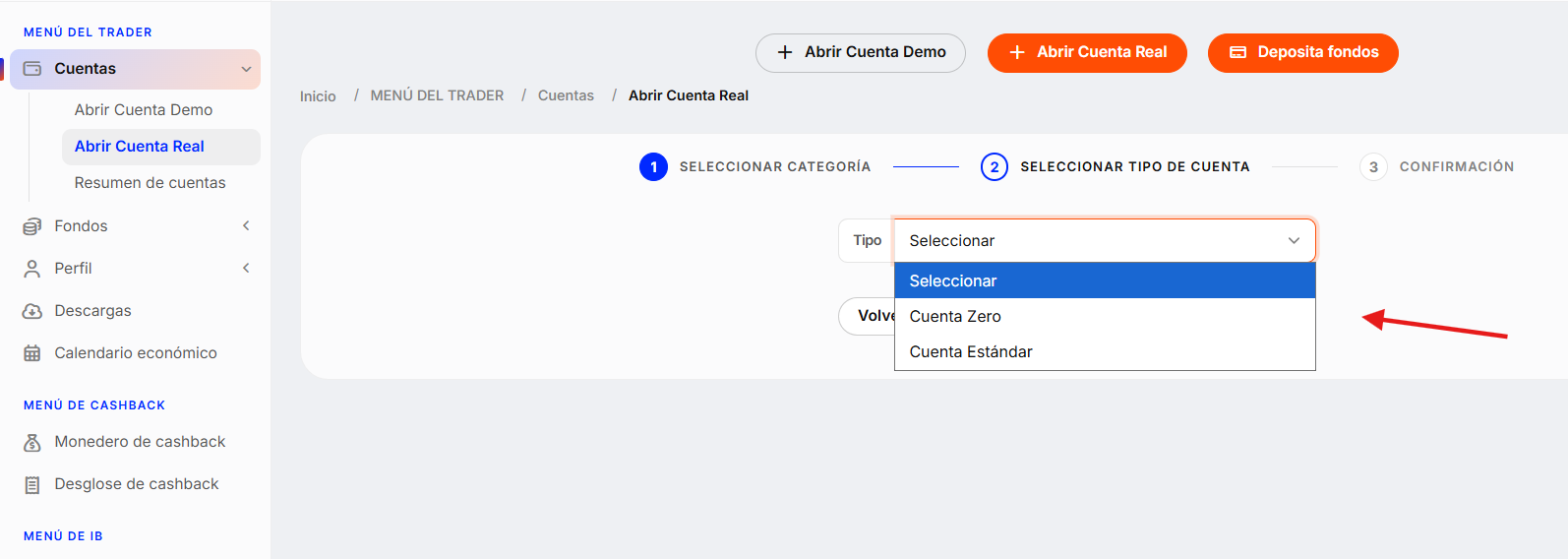Choose Cuenta Zero from the Tipo dropdown
This screenshot has width=1568, height=559.
[x=1105, y=316]
